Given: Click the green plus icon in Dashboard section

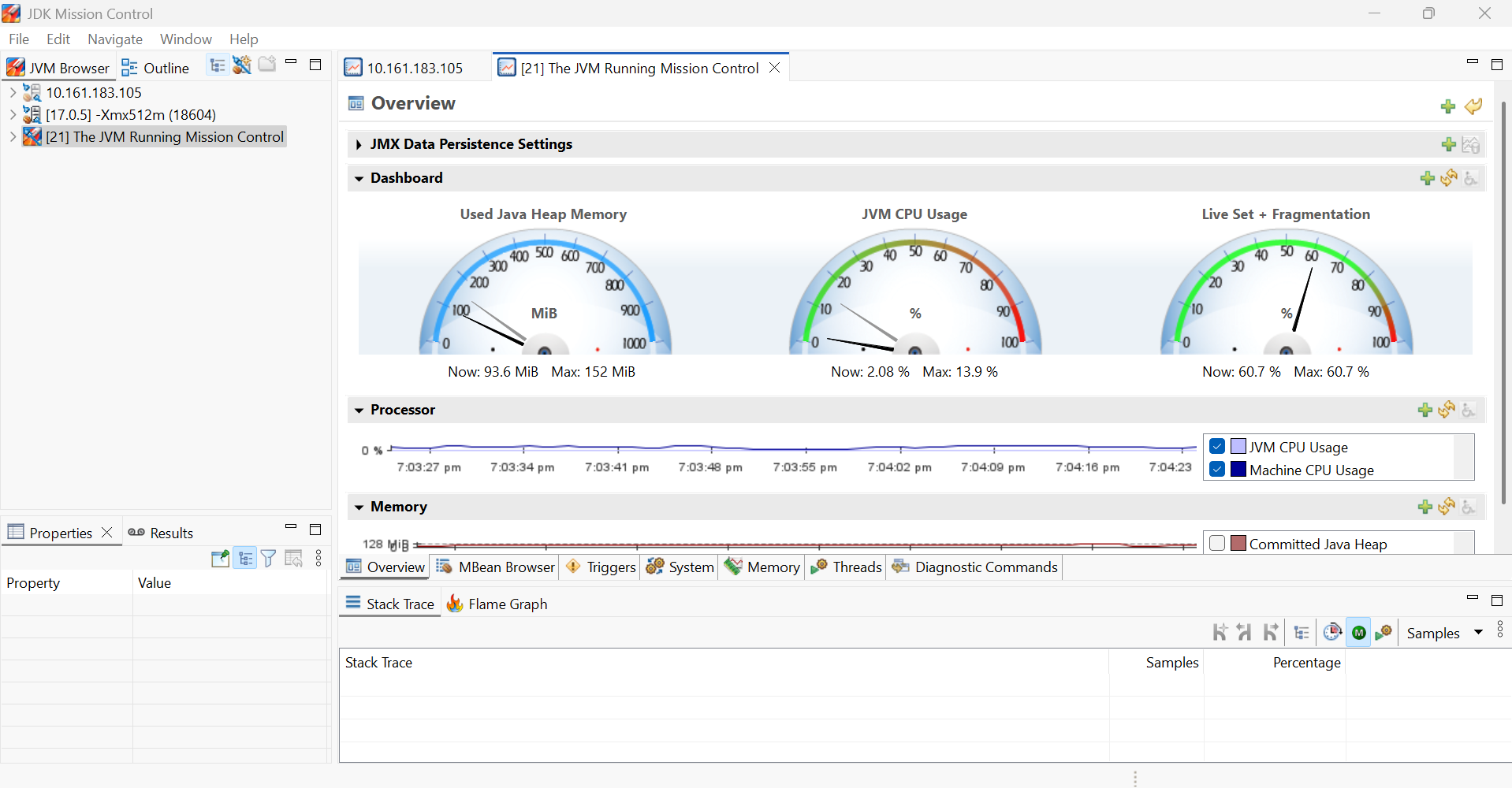Looking at the screenshot, I should (x=1427, y=179).
